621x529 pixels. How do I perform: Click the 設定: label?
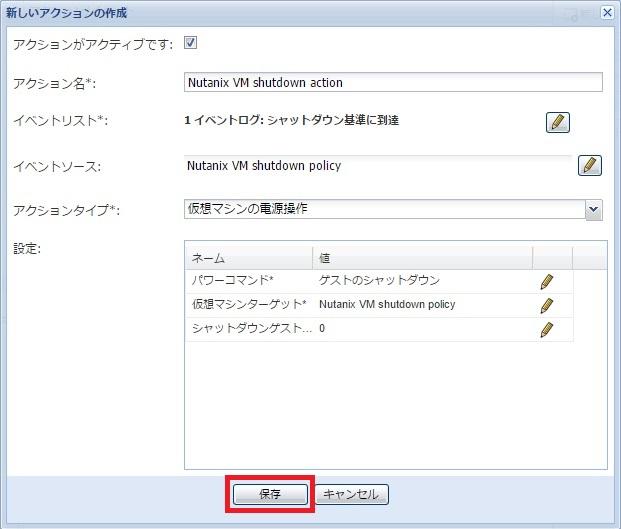[x=27, y=249]
